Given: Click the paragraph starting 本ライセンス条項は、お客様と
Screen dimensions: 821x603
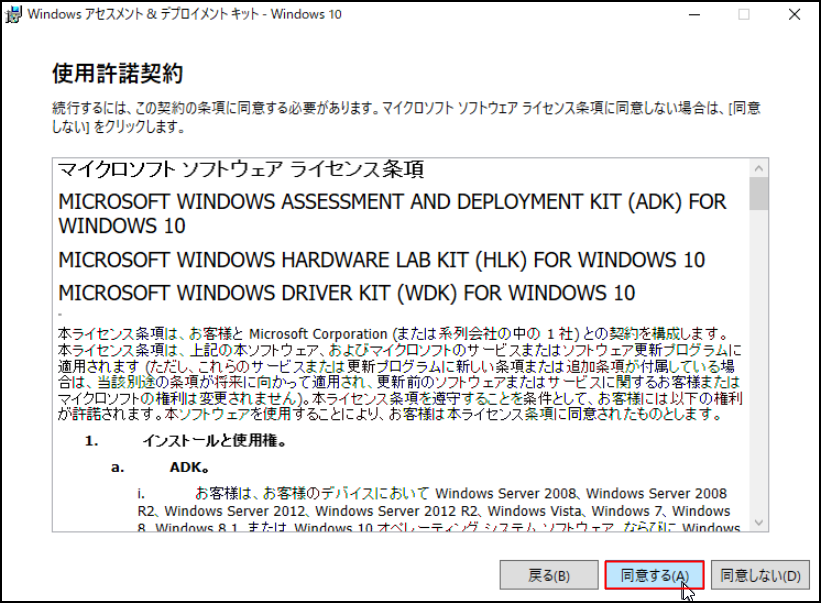Looking at the screenshot, I should (x=400, y=374).
